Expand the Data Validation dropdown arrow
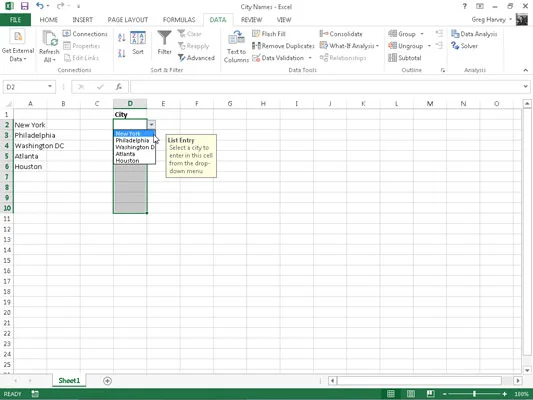Image resolution: width=533 pixels, height=400 pixels. pyautogui.click(x=310, y=58)
